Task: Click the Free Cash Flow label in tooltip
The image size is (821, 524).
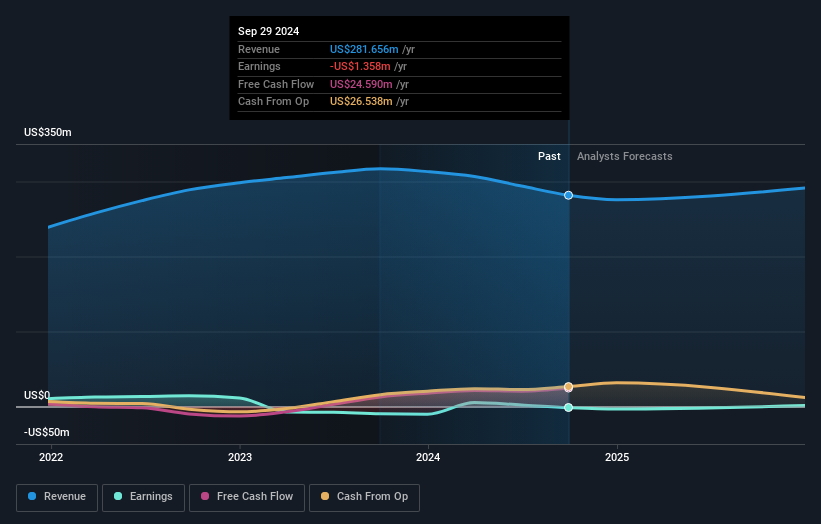Action: click(x=276, y=84)
